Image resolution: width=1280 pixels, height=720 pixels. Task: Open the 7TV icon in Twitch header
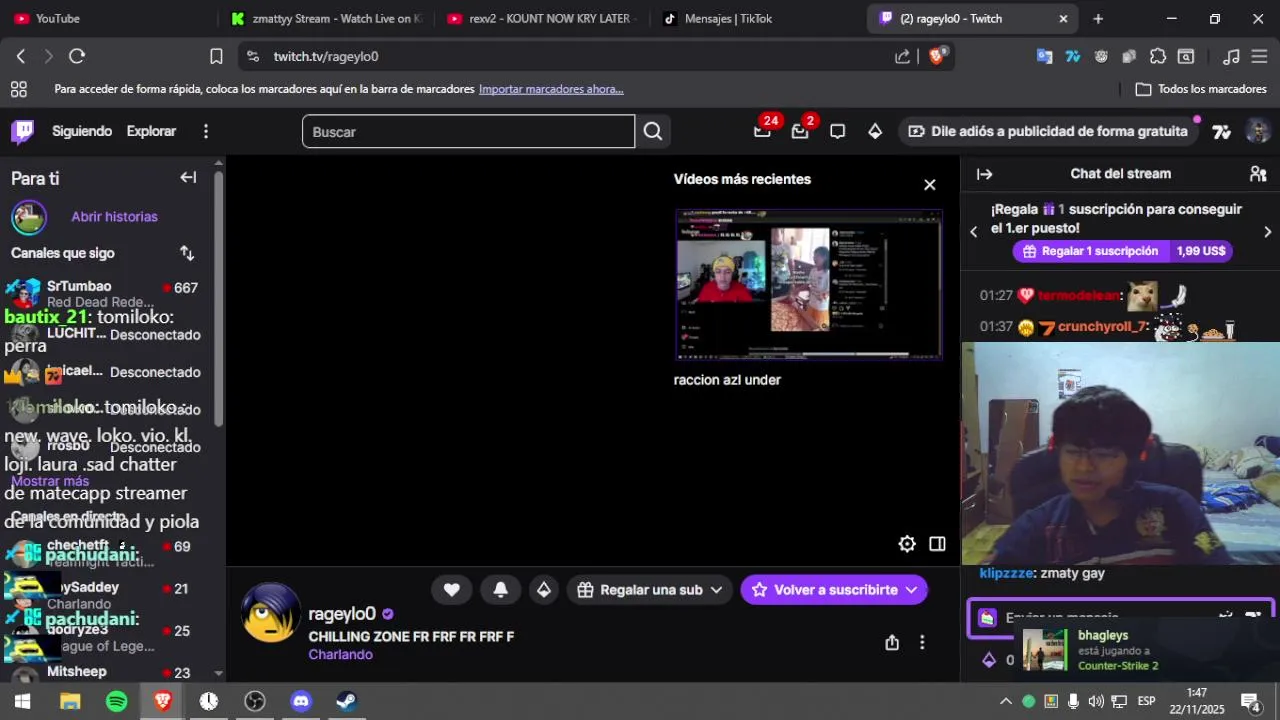[x=1221, y=131]
